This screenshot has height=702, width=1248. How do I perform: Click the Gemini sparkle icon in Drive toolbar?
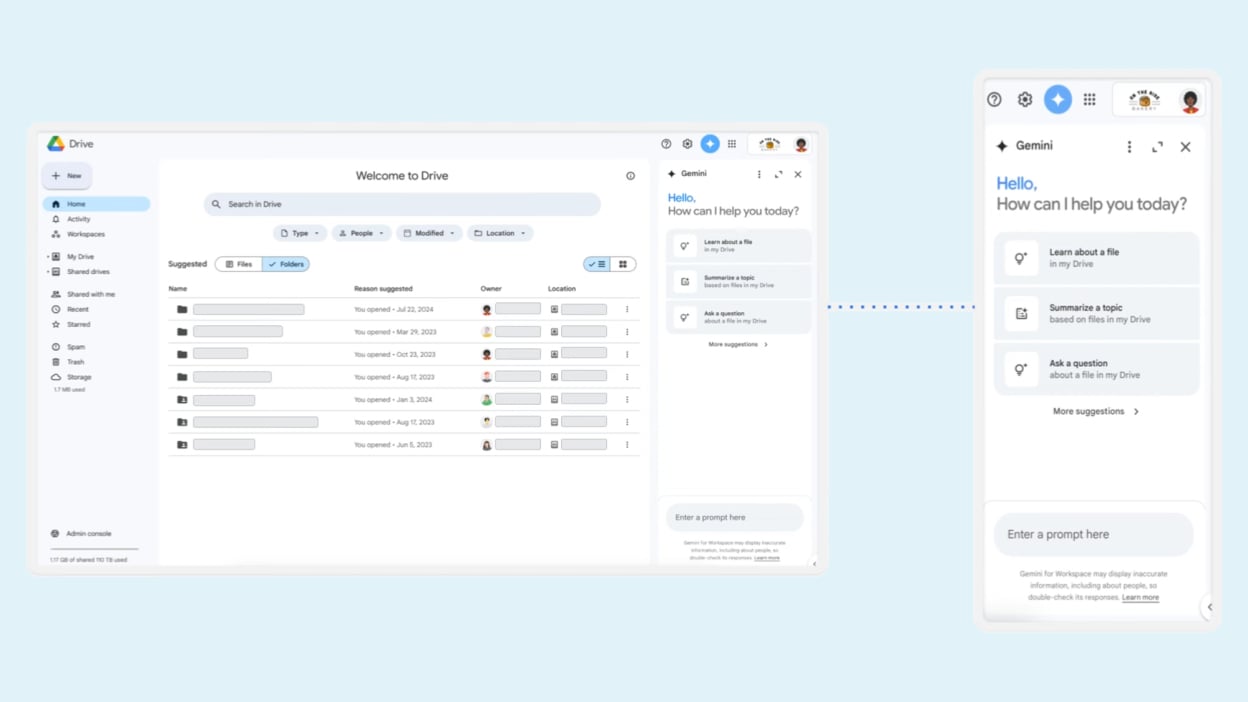pos(709,144)
